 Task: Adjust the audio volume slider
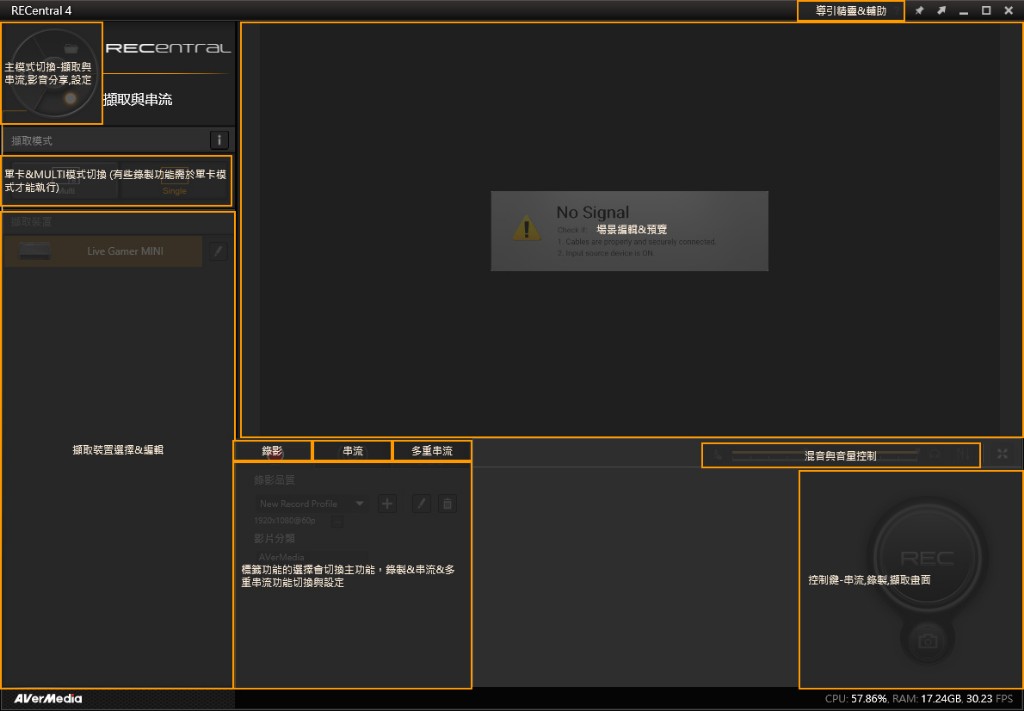pos(824,455)
